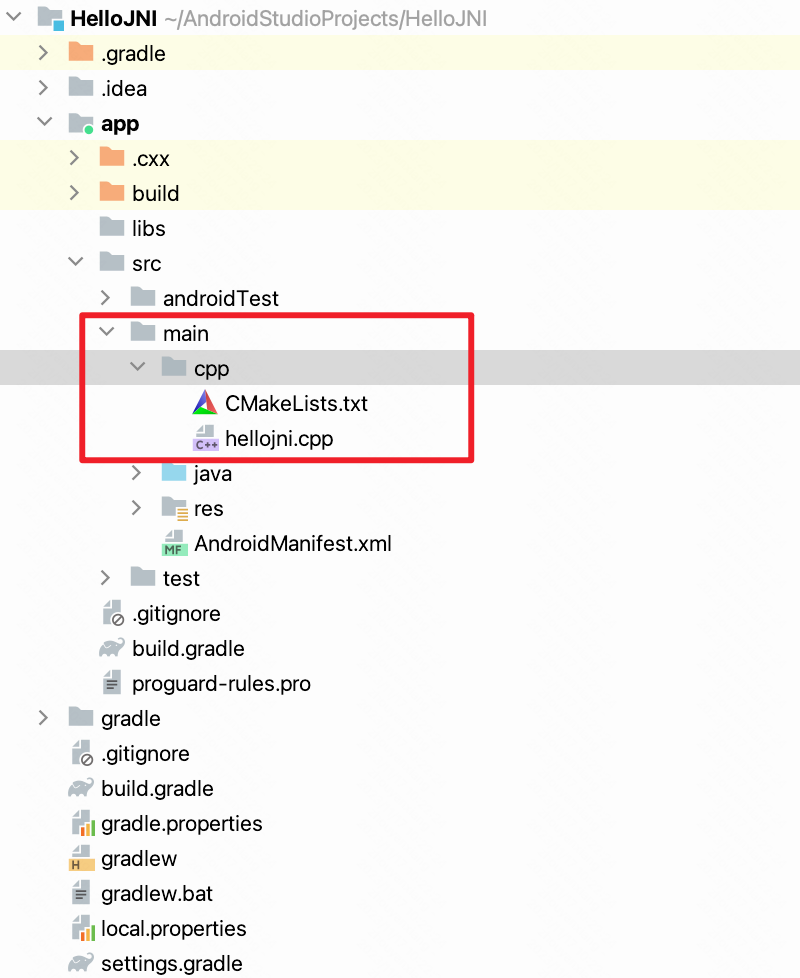The width and height of the screenshot is (800, 978).
Task: Open the local.properties file icon
Action: (82, 928)
